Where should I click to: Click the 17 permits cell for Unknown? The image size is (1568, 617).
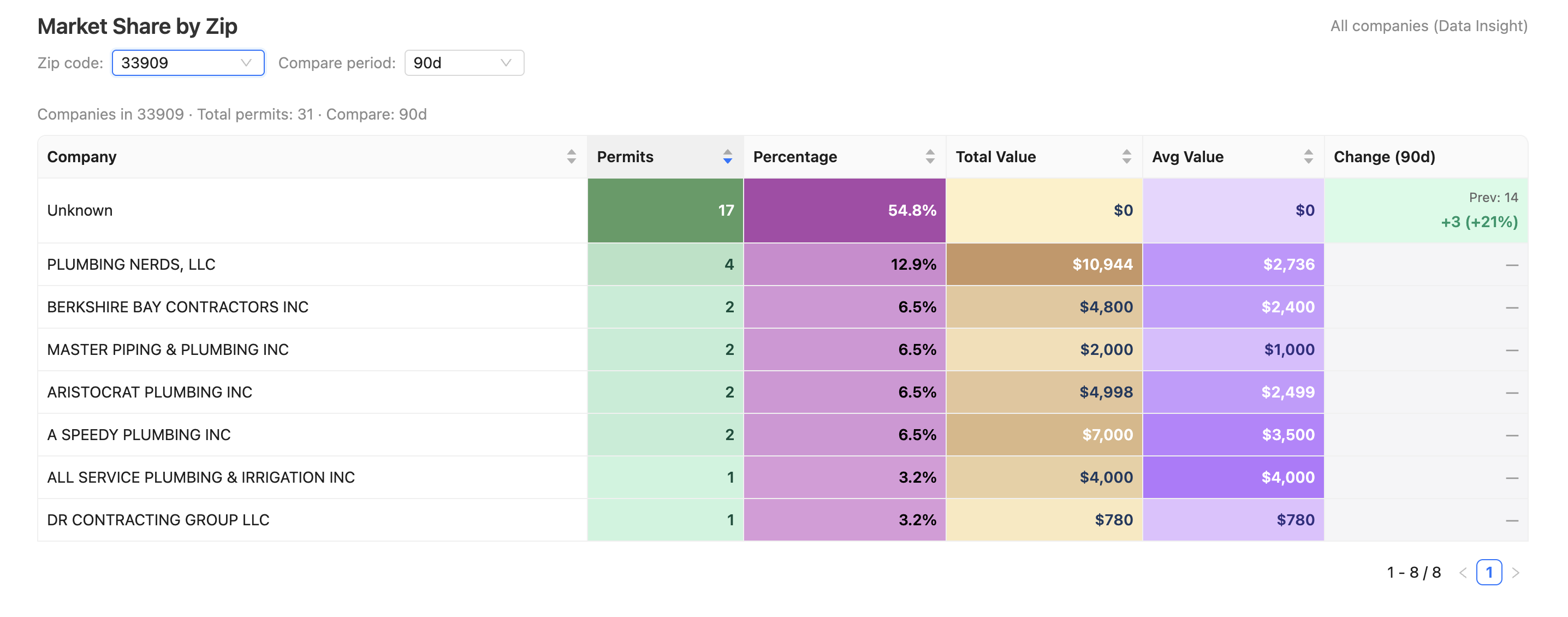point(664,211)
